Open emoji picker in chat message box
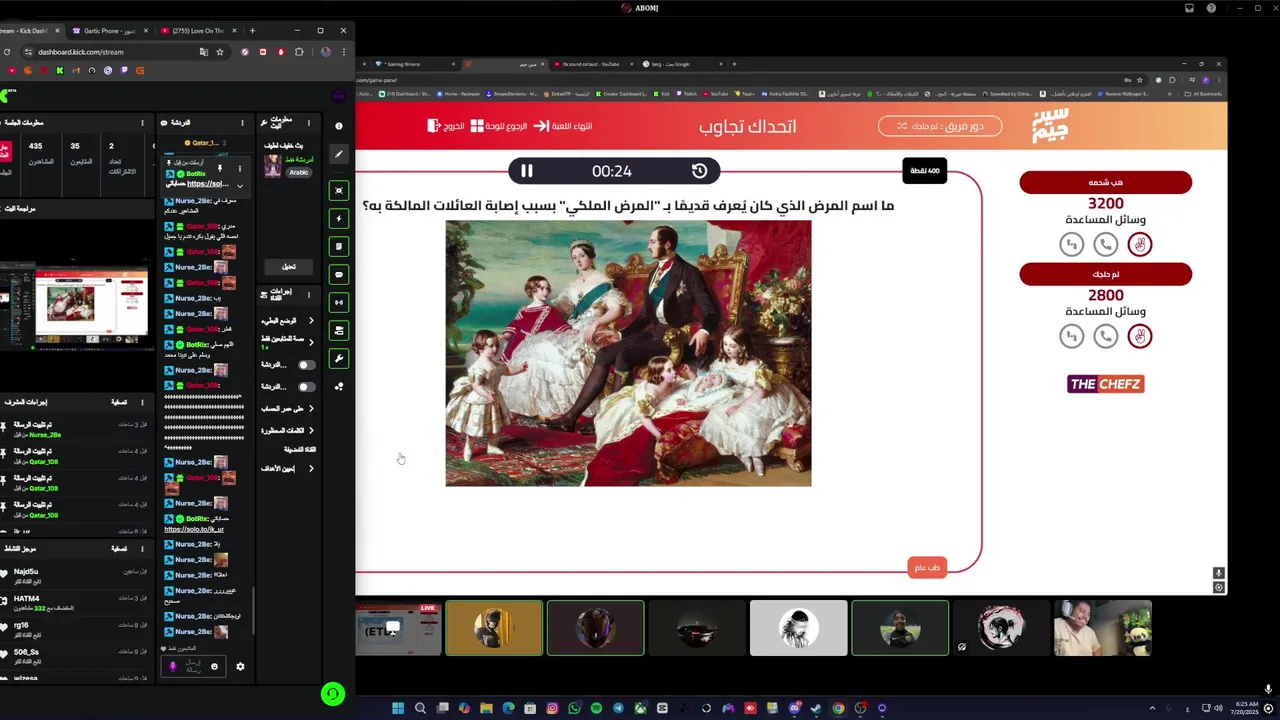 point(214,666)
